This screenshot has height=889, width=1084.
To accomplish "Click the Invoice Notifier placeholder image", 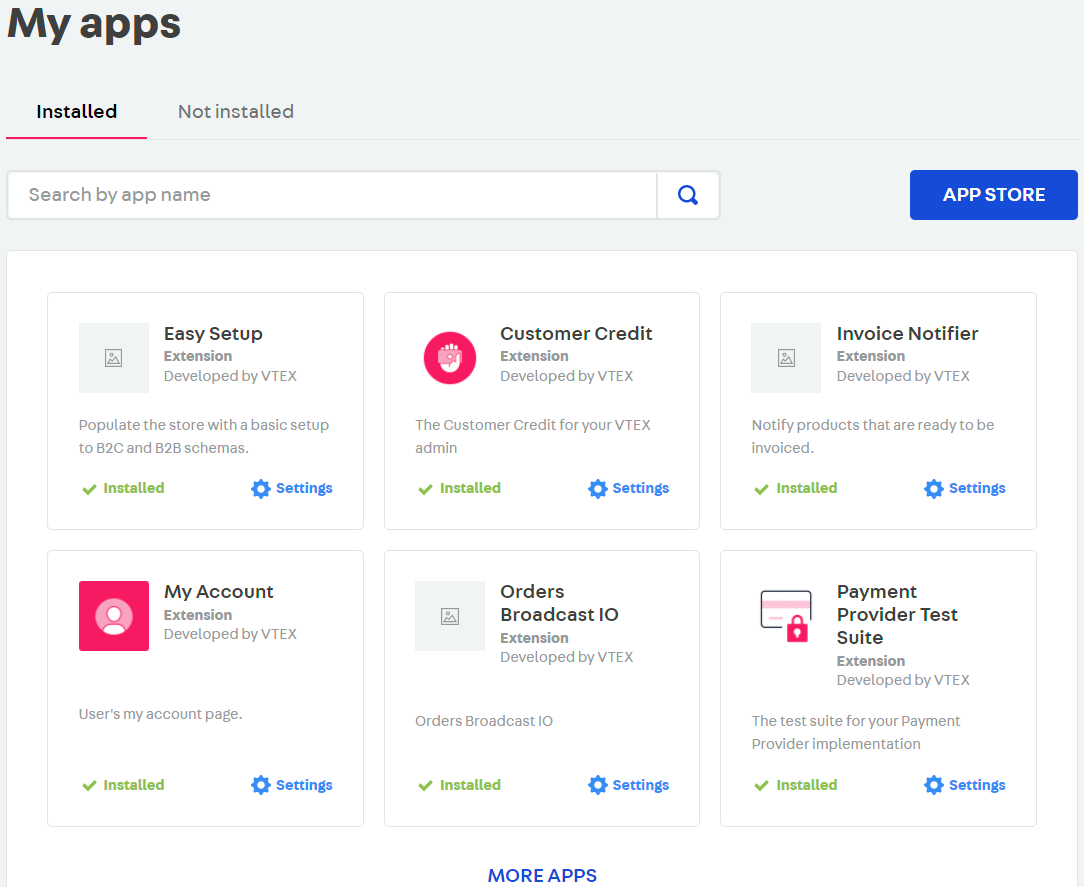I will pos(786,358).
